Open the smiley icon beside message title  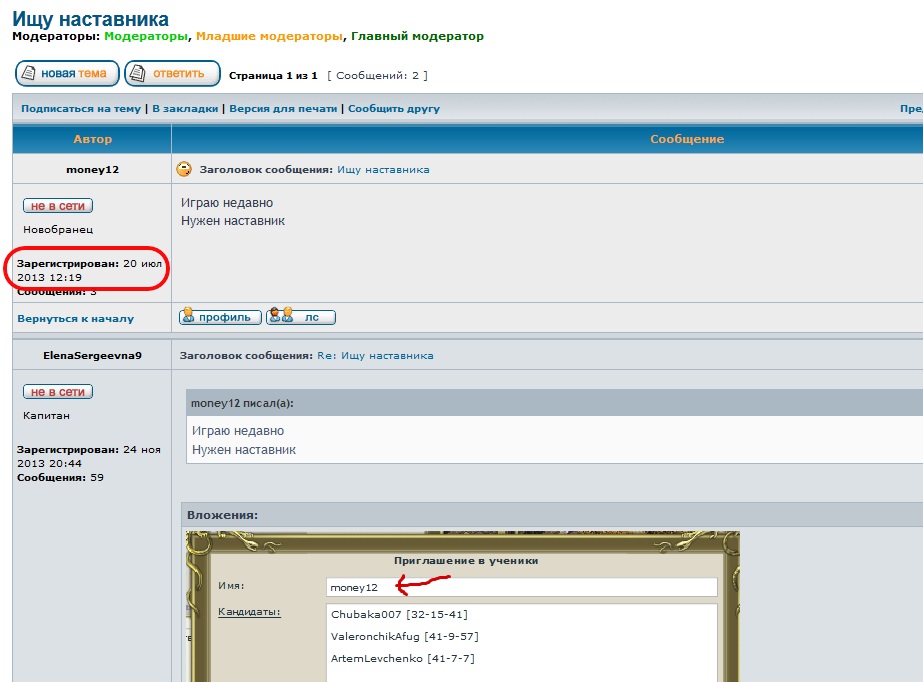(184, 169)
